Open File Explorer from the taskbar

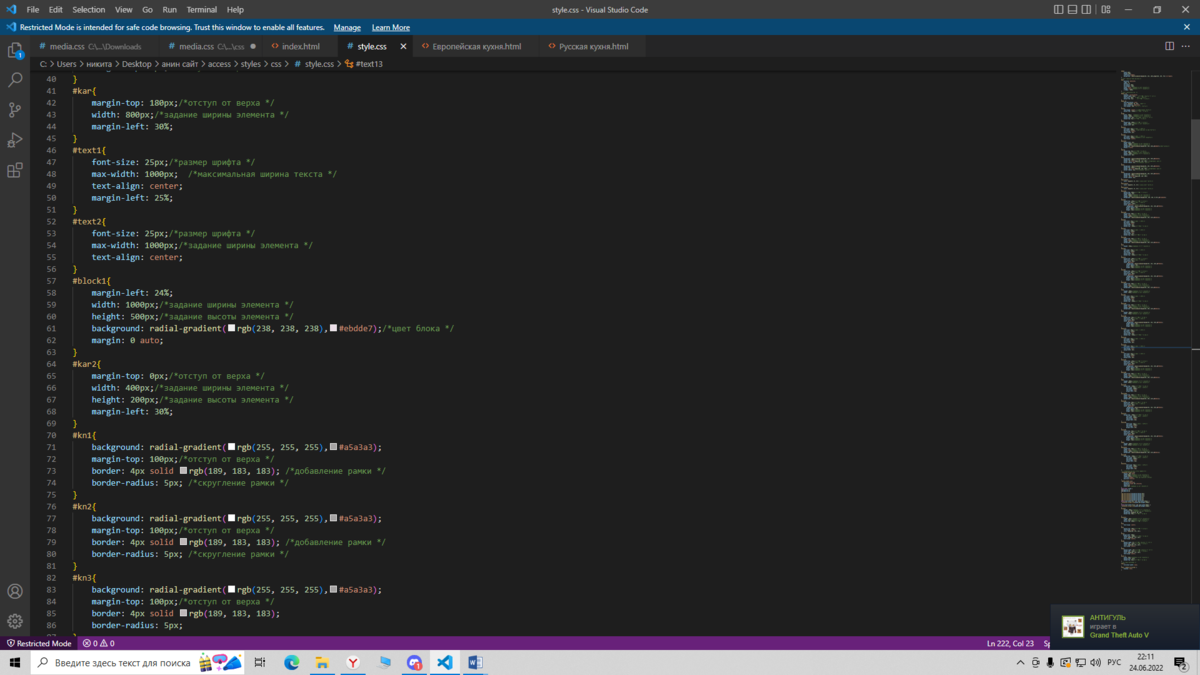click(322, 662)
